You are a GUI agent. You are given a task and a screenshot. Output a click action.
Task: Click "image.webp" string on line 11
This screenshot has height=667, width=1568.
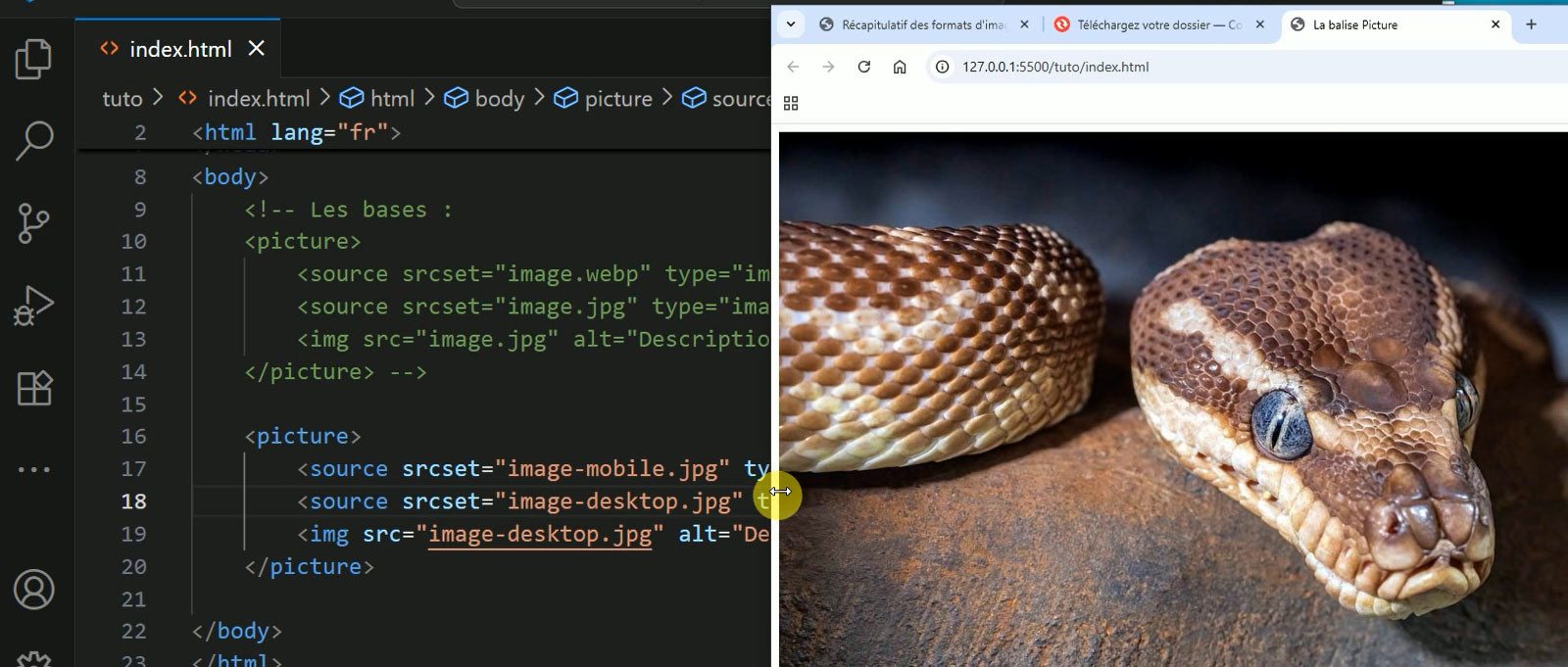tap(572, 274)
